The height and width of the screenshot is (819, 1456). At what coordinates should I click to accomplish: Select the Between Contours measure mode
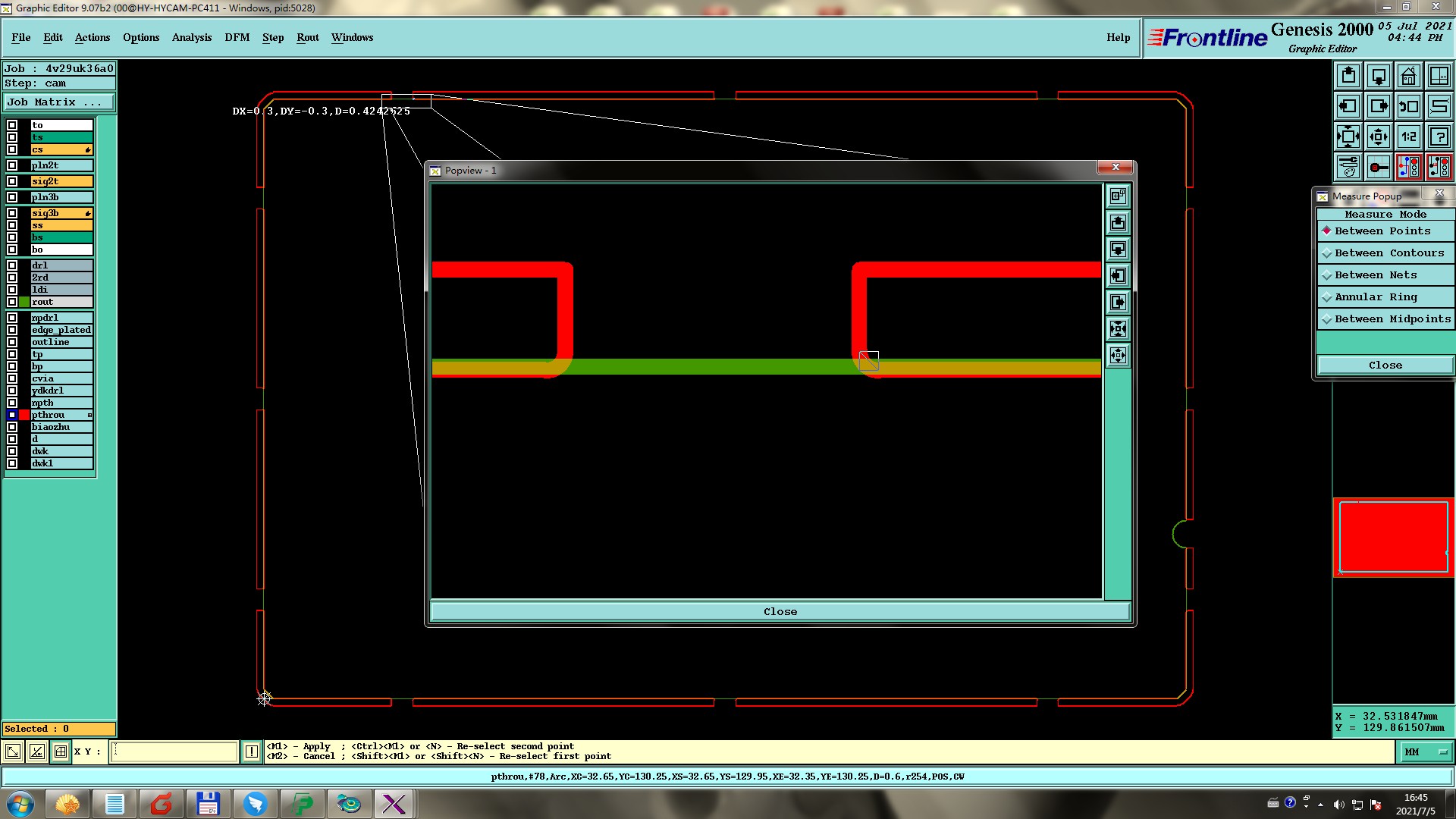[x=1388, y=253]
